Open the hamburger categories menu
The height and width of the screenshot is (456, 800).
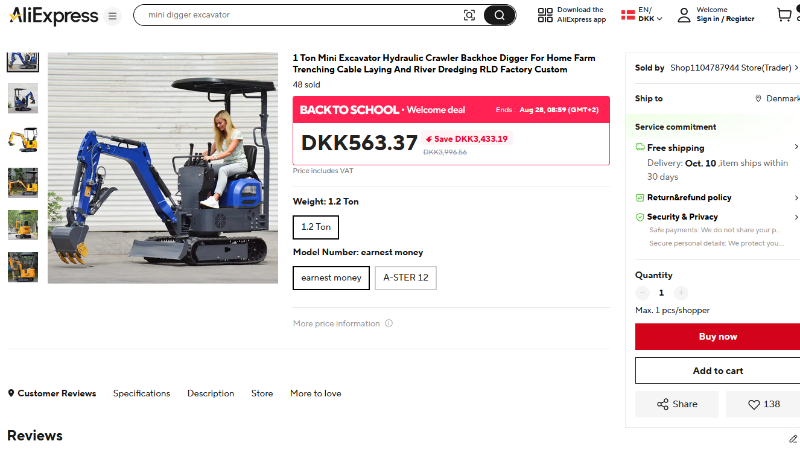[x=112, y=16]
